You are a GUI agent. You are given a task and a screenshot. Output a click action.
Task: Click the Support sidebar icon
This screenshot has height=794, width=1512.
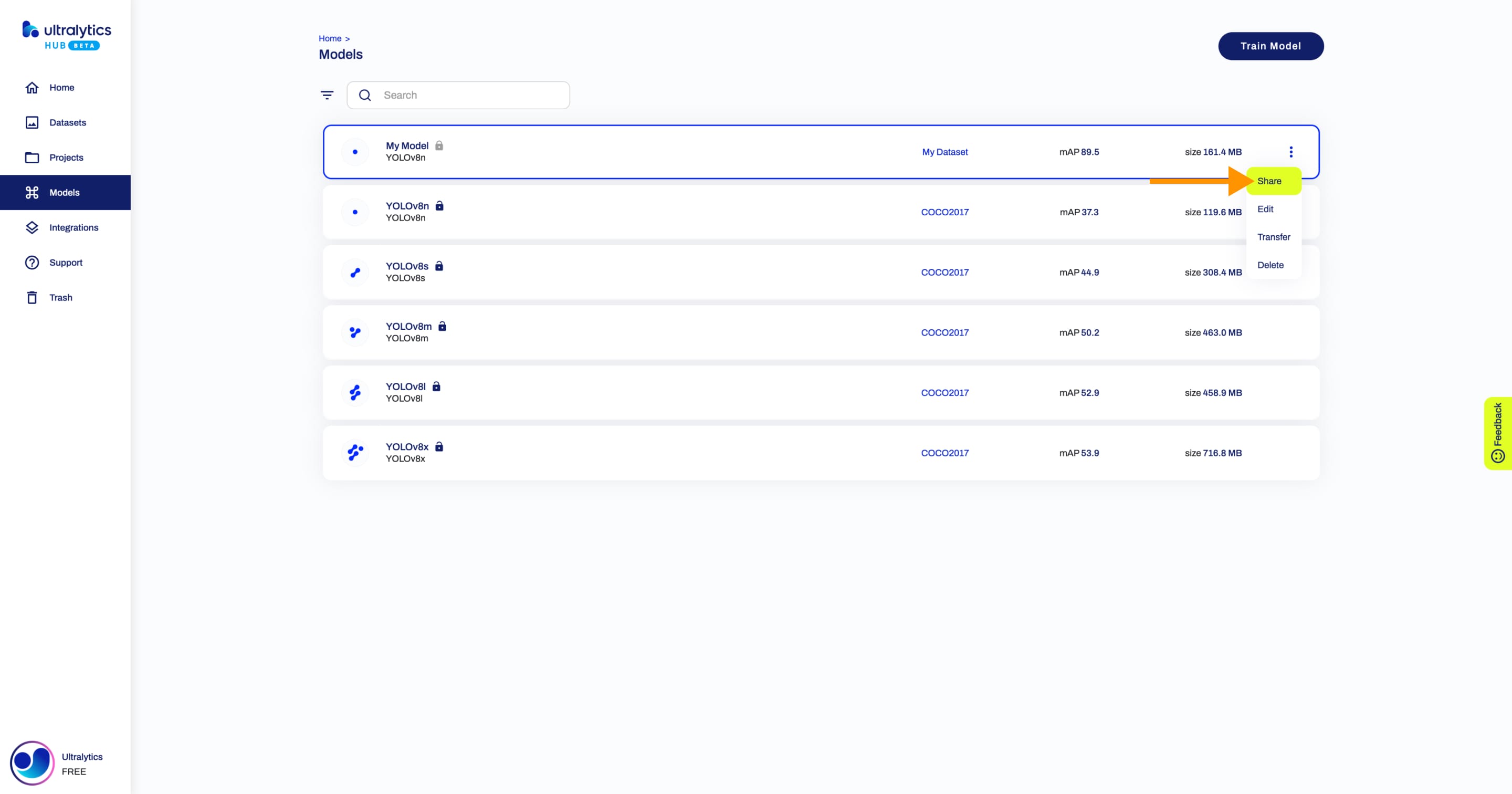[32, 262]
